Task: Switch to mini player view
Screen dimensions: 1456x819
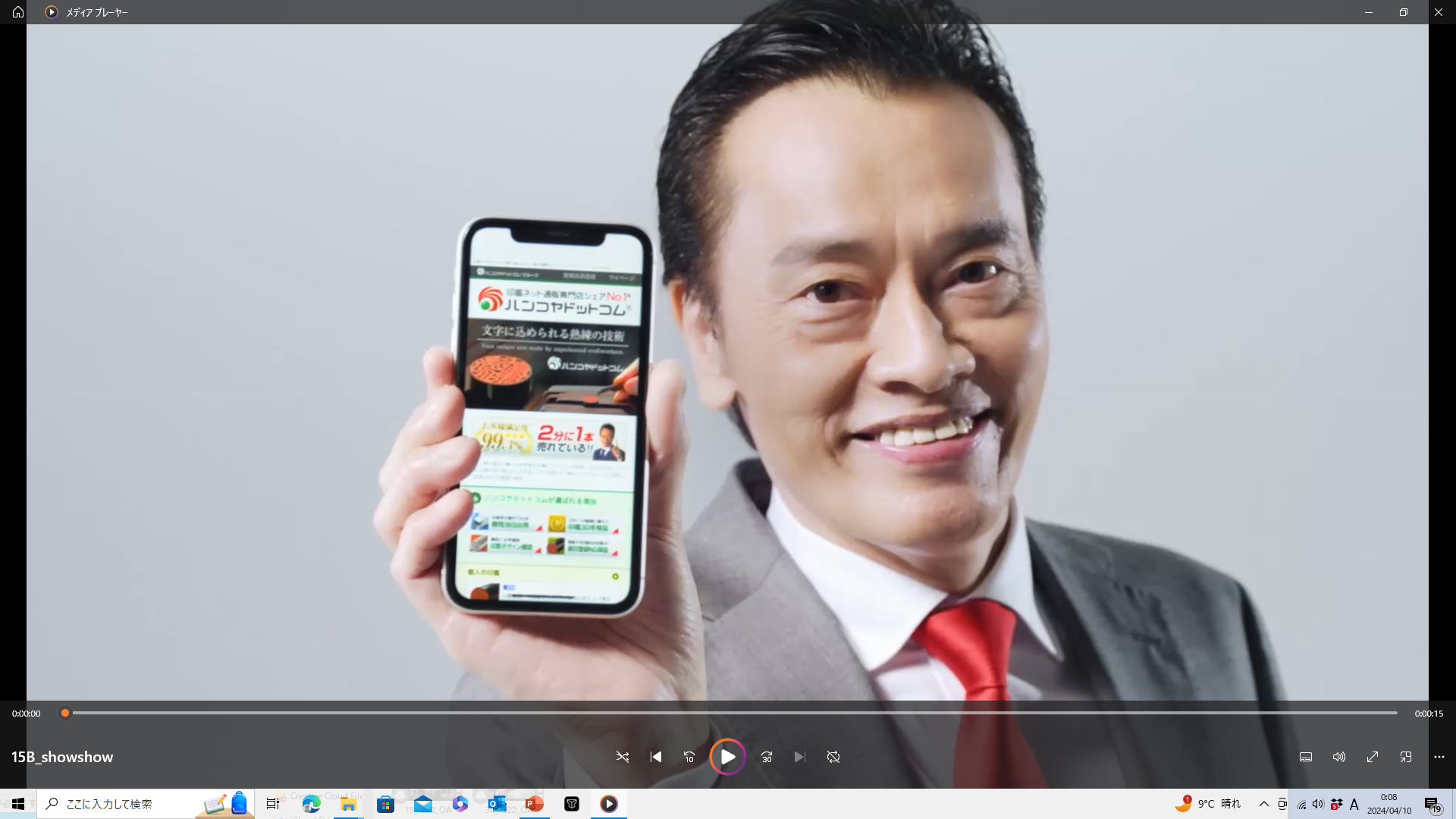Action: (x=1406, y=757)
